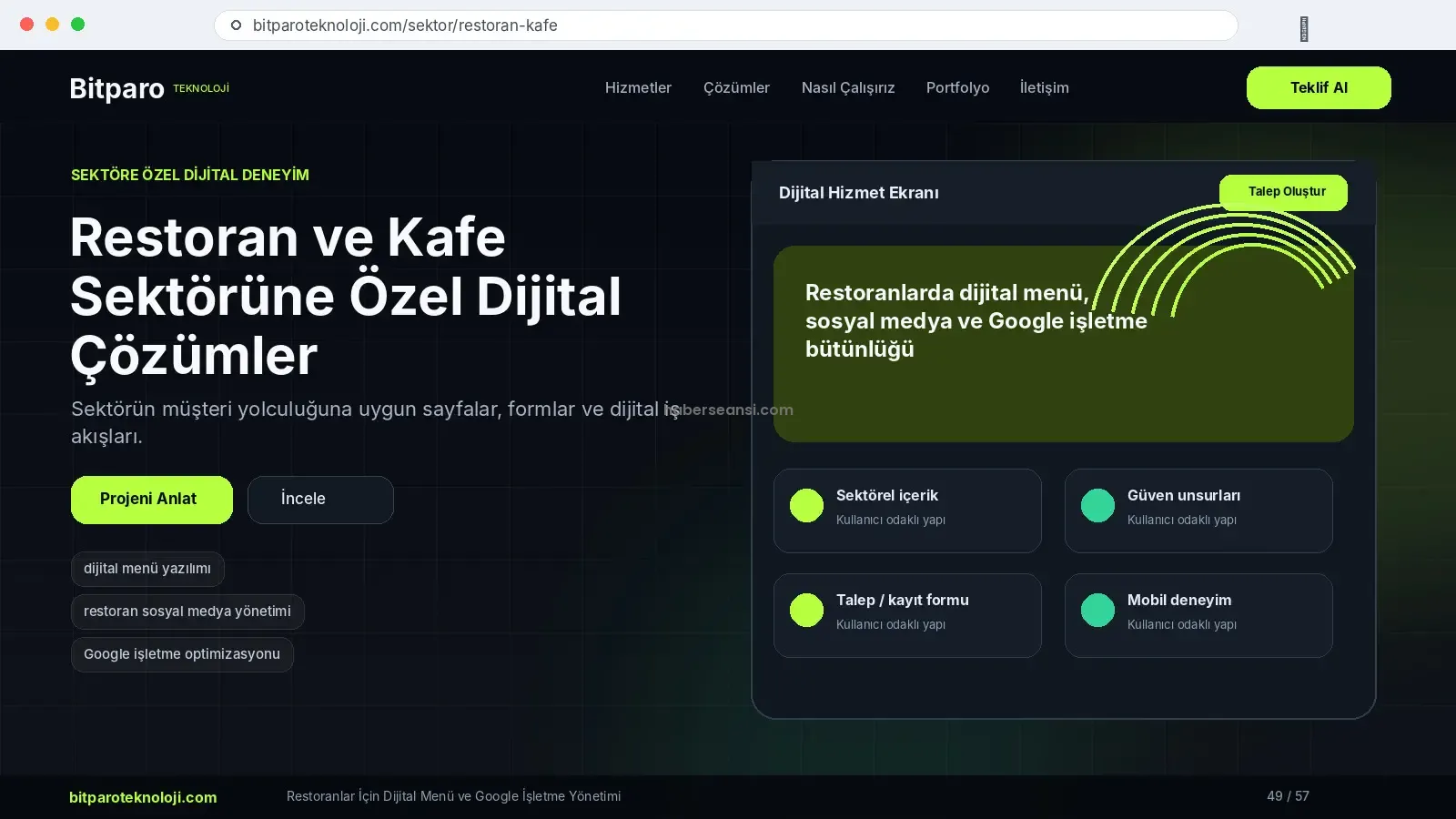Open the Portfolyo nav link

pos(957,87)
